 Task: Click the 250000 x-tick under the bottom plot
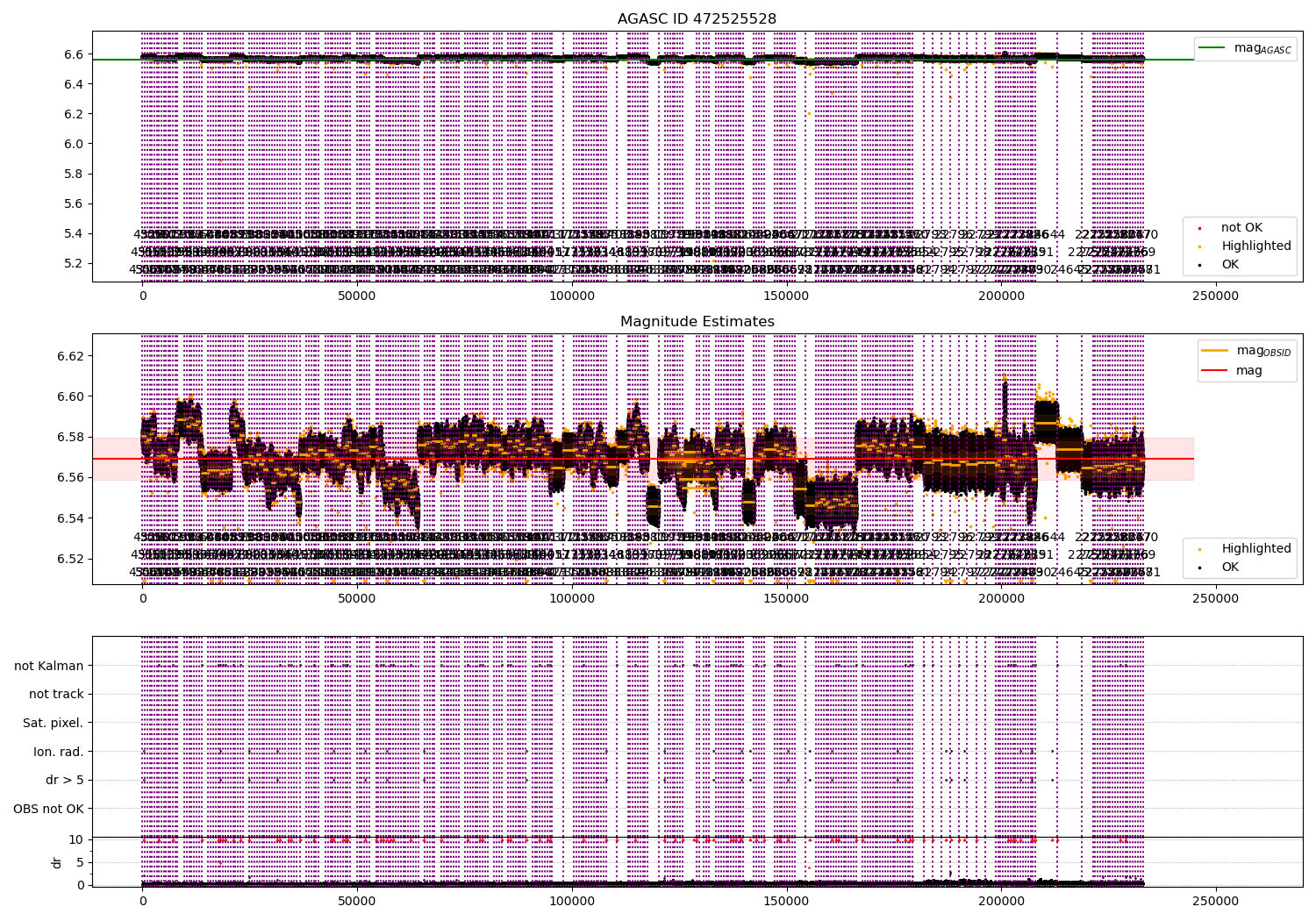tap(1215, 902)
